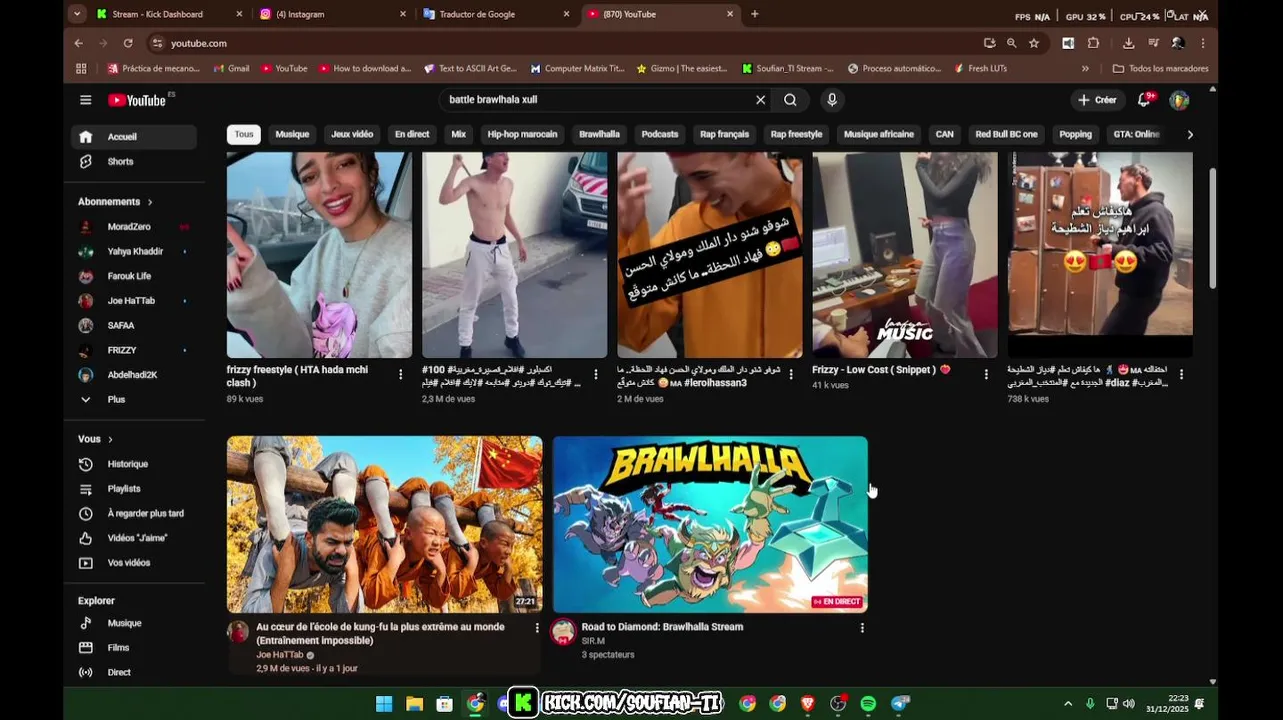This screenshot has height=720, width=1283.
Task: Open a new browser tab
Action: [x=754, y=14]
